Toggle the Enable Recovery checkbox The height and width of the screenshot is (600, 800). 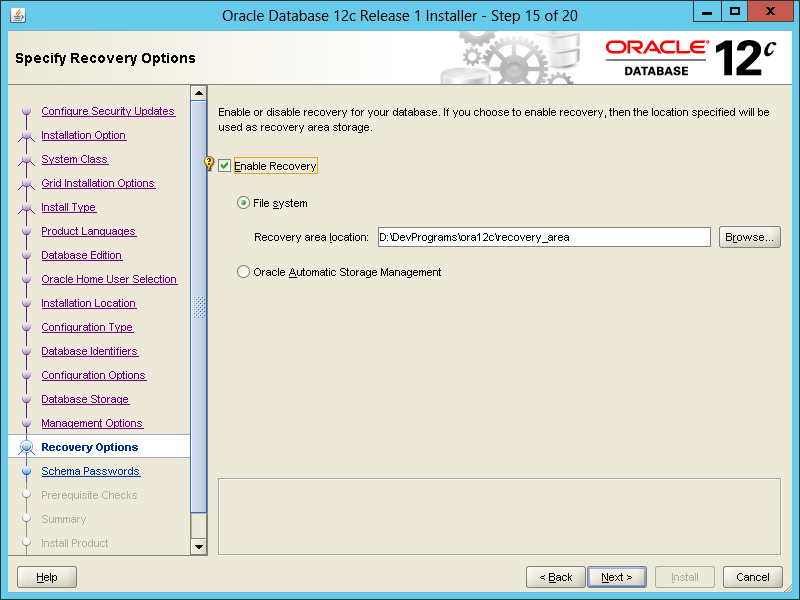224,166
